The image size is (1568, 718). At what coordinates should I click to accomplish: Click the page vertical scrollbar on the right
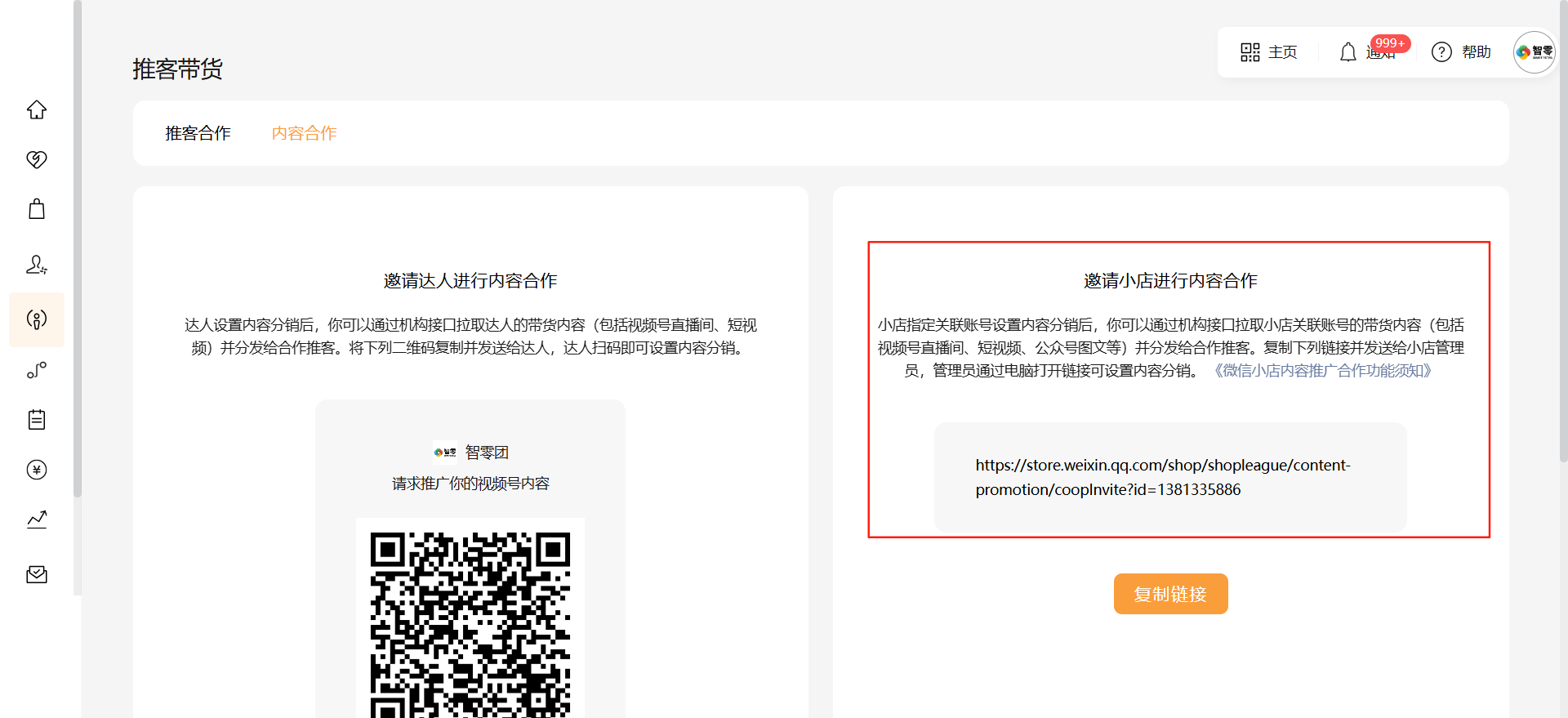coord(1564,231)
